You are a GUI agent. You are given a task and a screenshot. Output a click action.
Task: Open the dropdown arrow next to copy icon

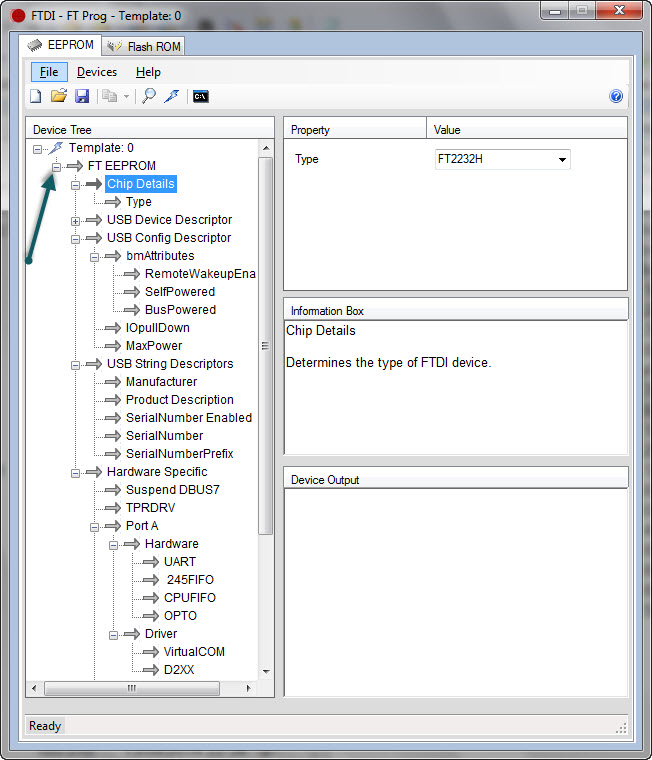126,96
